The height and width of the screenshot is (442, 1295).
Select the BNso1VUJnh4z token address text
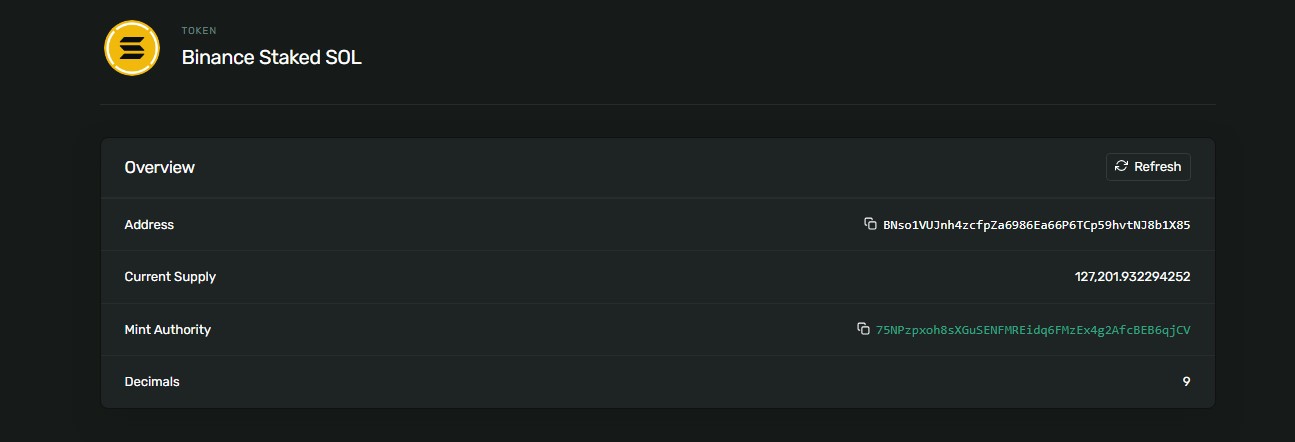pyautogui.click(x=1036, y=225)
